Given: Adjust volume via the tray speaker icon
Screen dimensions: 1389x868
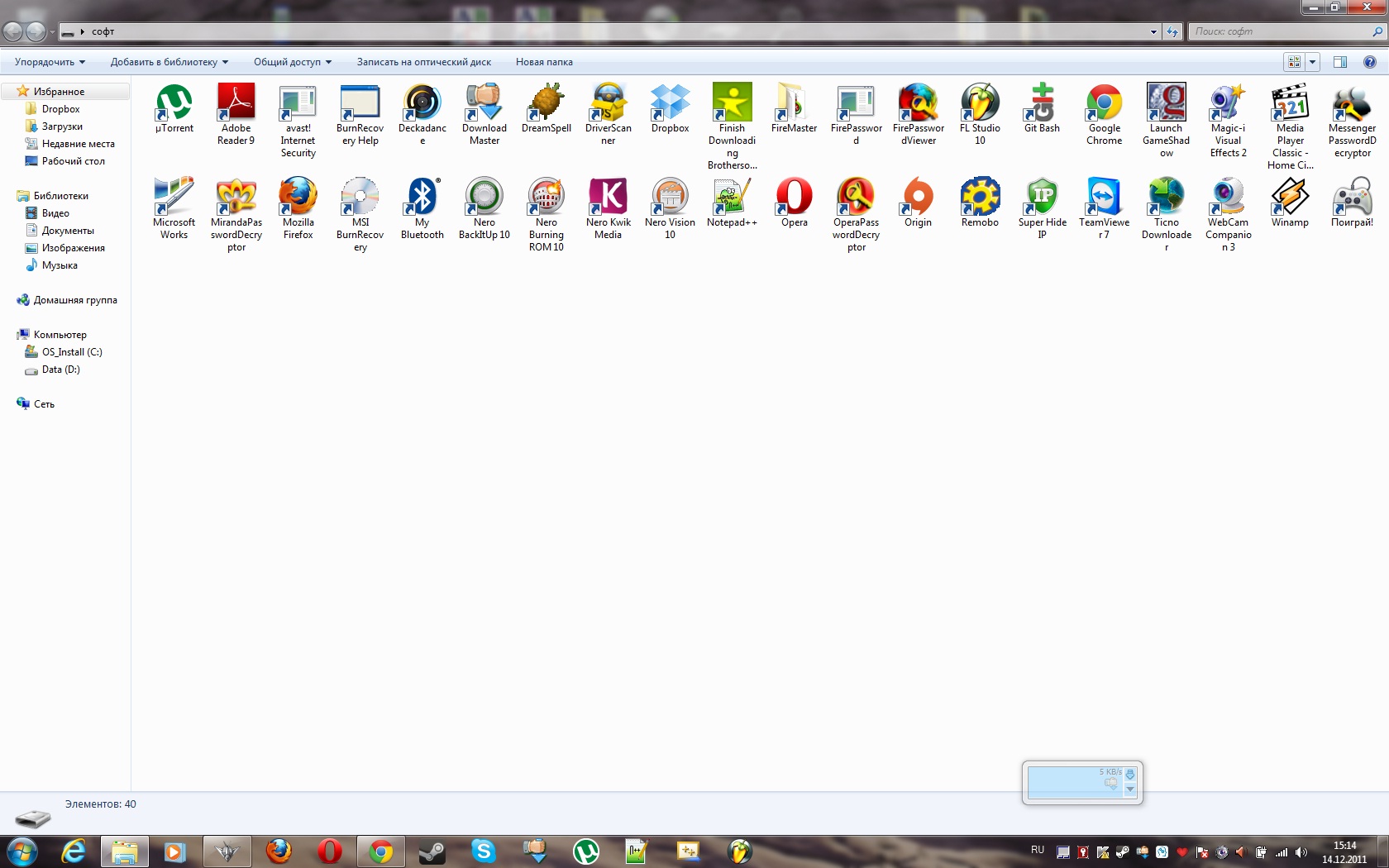Looking at the screenshot, I should [1301, 852].
